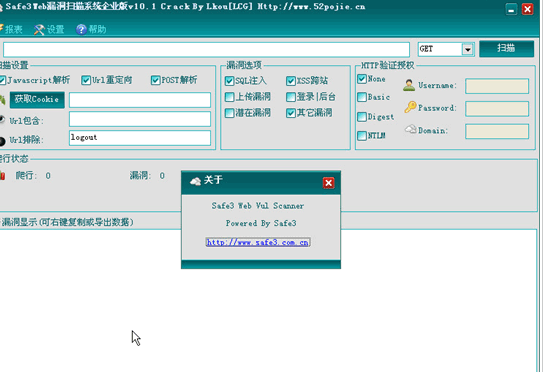Click the key icon beside Password
Screen dimensions: 545x372
[x=410, y=107]
